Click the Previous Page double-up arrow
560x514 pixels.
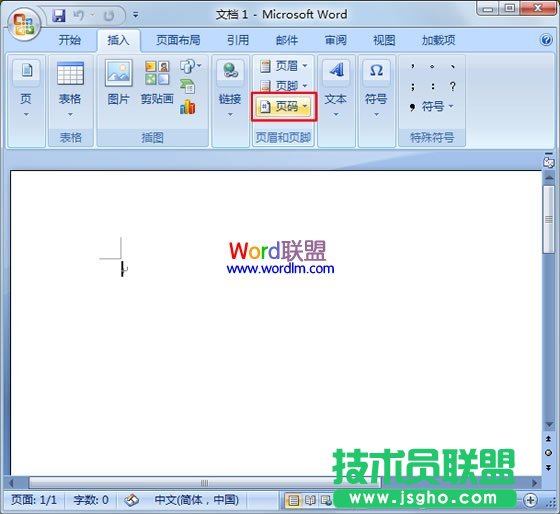[549, 439]
